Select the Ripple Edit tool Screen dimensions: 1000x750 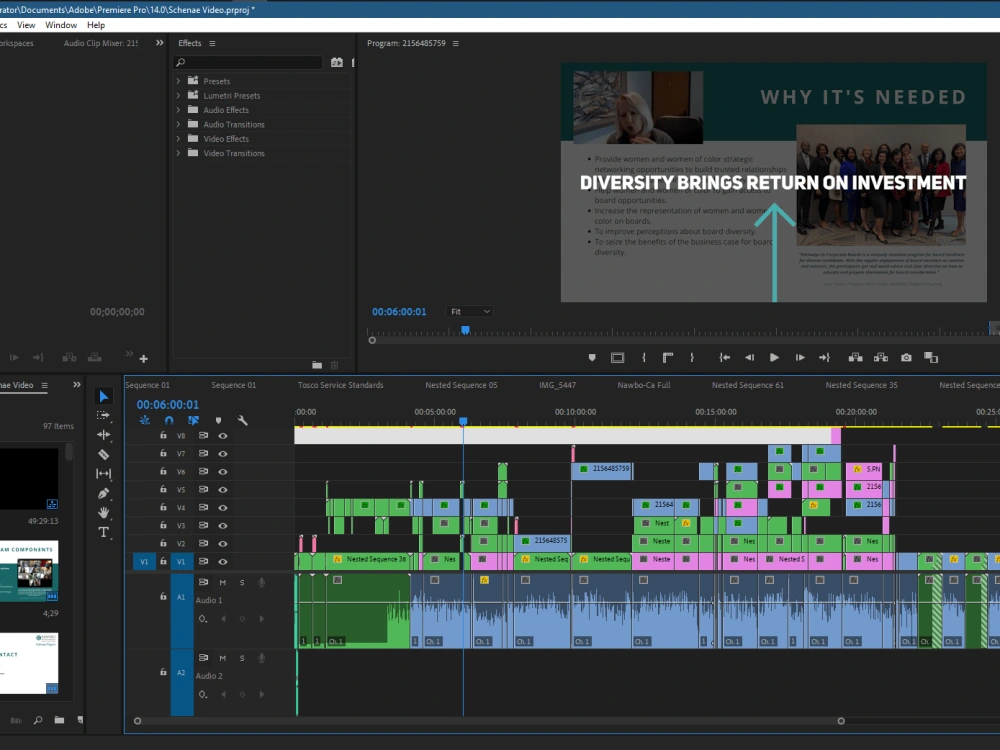[x=103, y=435]
